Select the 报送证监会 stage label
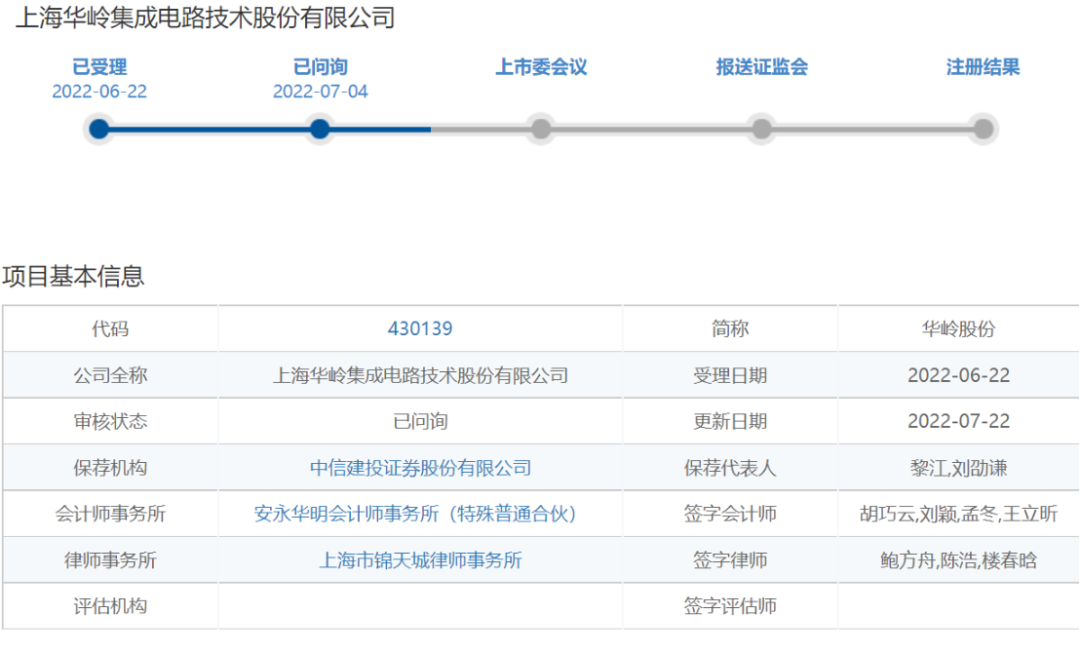 [762, 67]
